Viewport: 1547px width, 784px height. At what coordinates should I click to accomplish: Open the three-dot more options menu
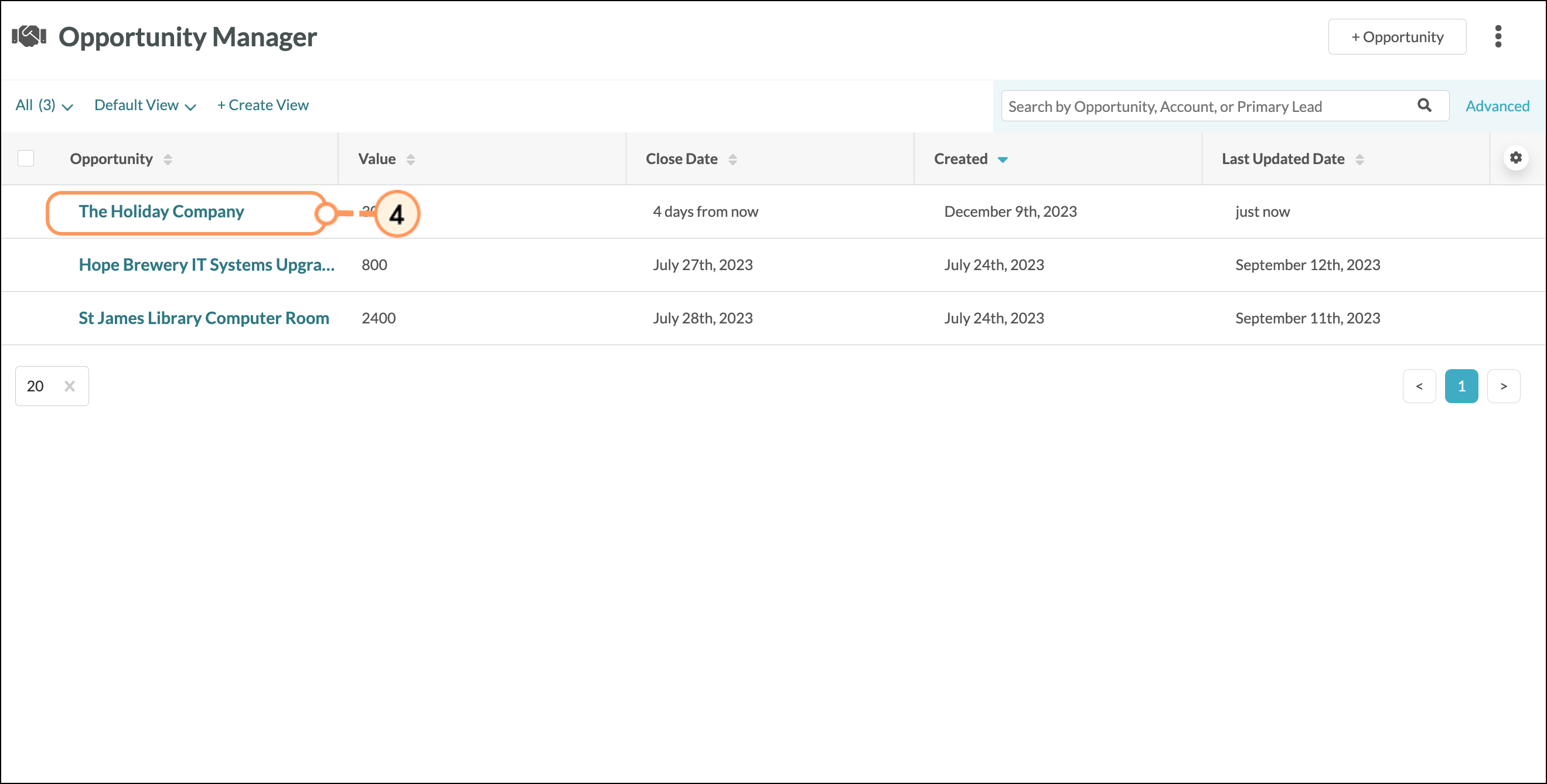[x=1498, y=36]
